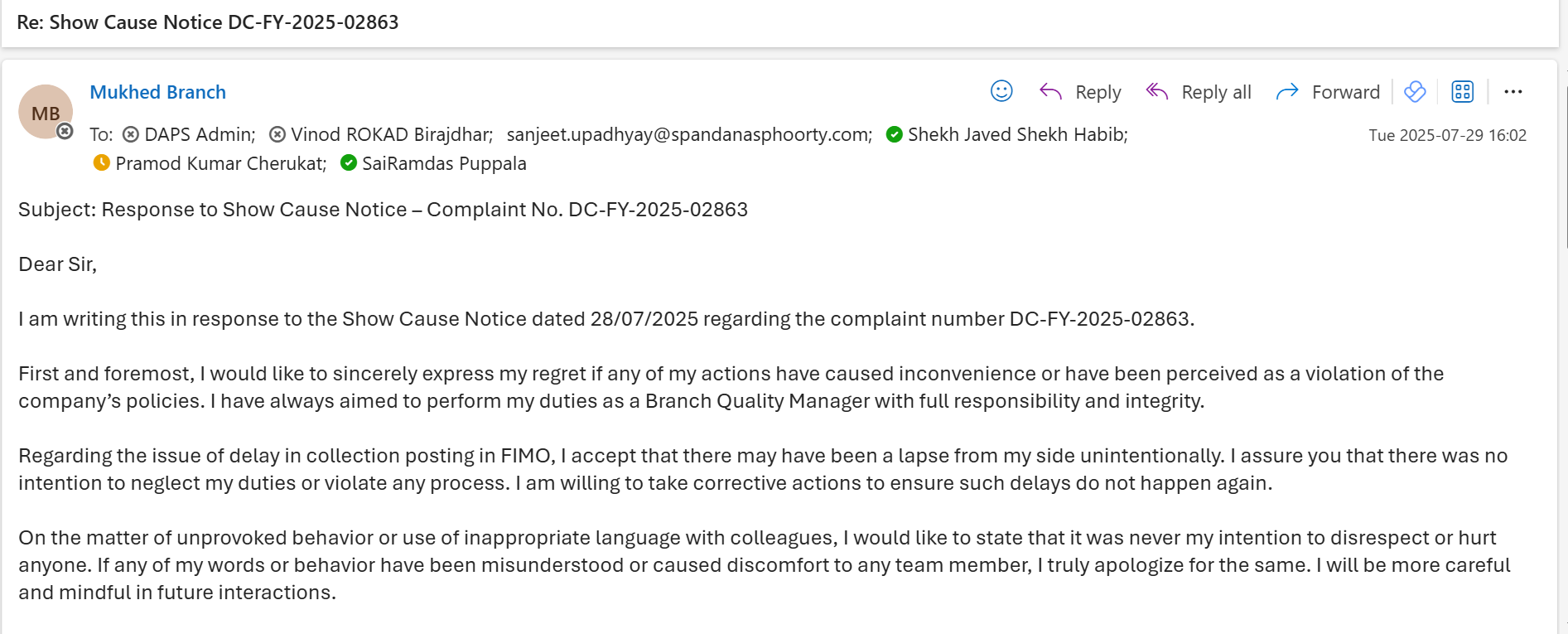This screenshot has width=1568, height=634.
Task: Choose Reply all for the message
Action: click(1198, 92)
